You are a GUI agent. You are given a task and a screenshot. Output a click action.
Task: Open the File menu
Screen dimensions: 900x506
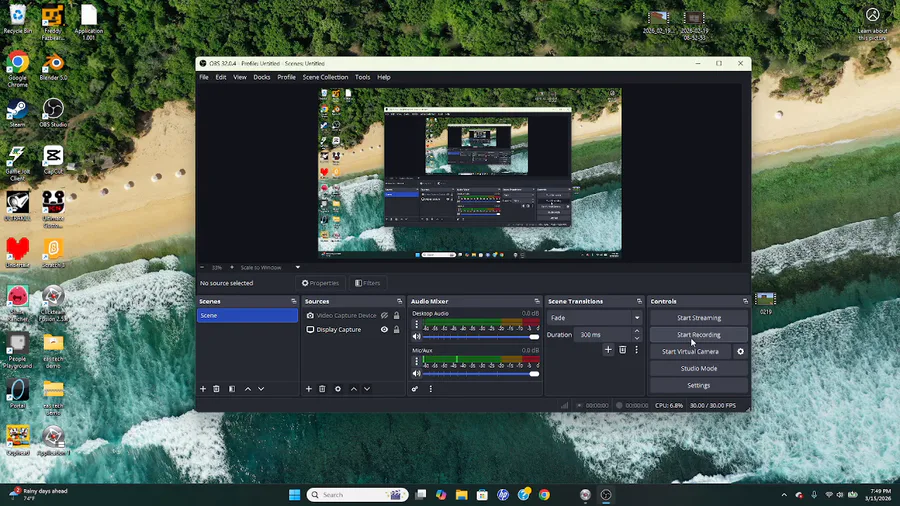[x=204, y=77]
